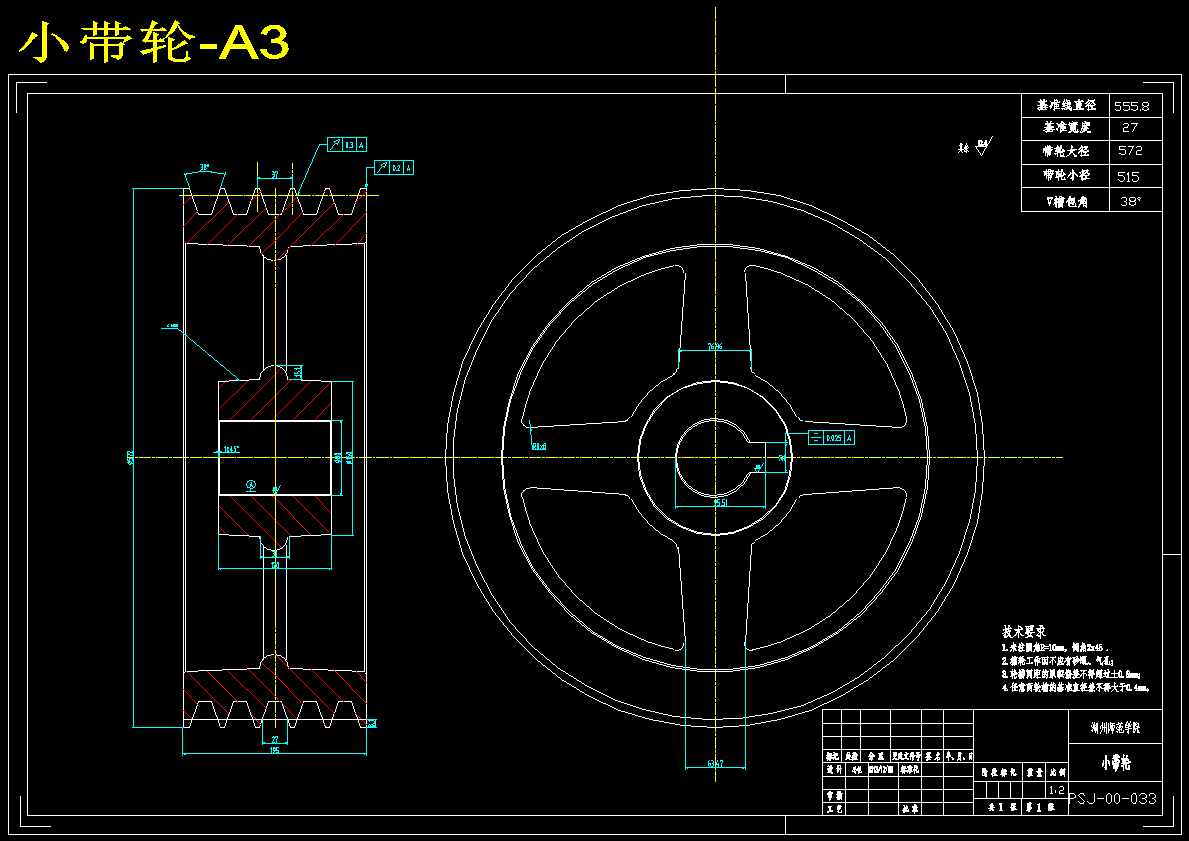
Task: Click the '带轮大径' table label
Action: (1065, 152)
